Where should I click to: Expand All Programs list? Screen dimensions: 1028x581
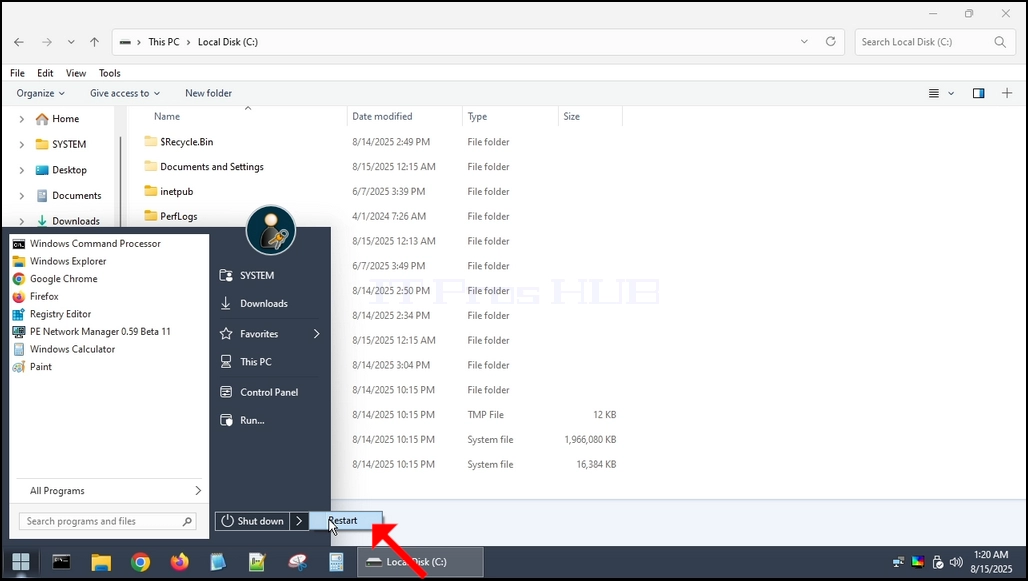point(109,491)
